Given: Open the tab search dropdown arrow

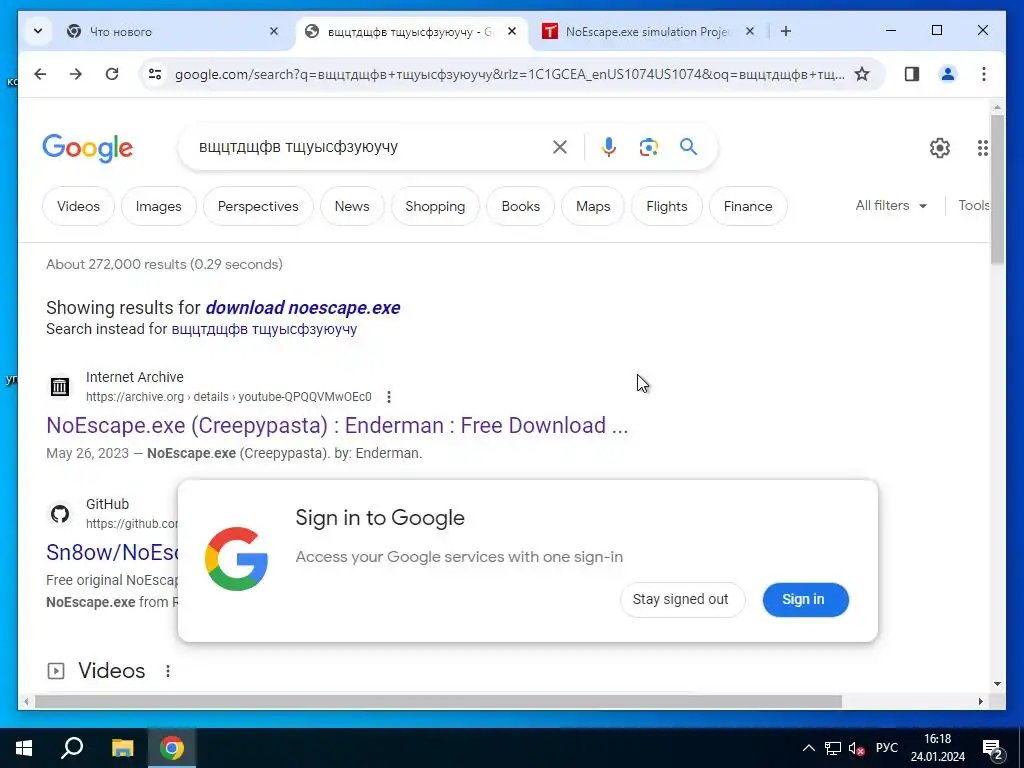Looking at the screenshot, I should point(38,31).
